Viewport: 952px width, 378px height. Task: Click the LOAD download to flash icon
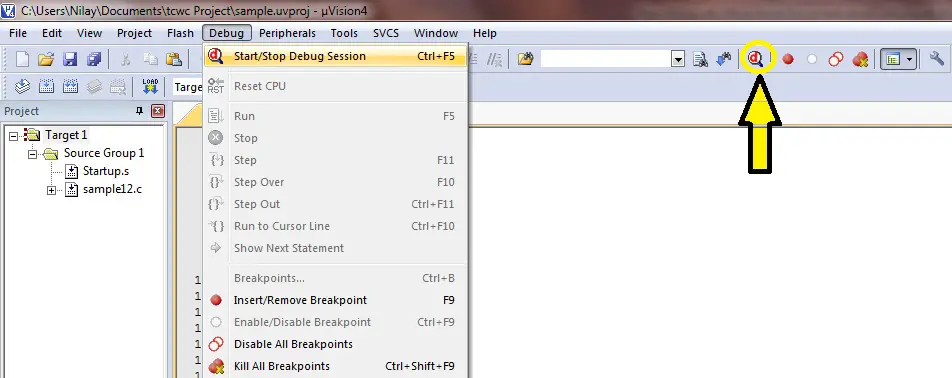(150, 86)
